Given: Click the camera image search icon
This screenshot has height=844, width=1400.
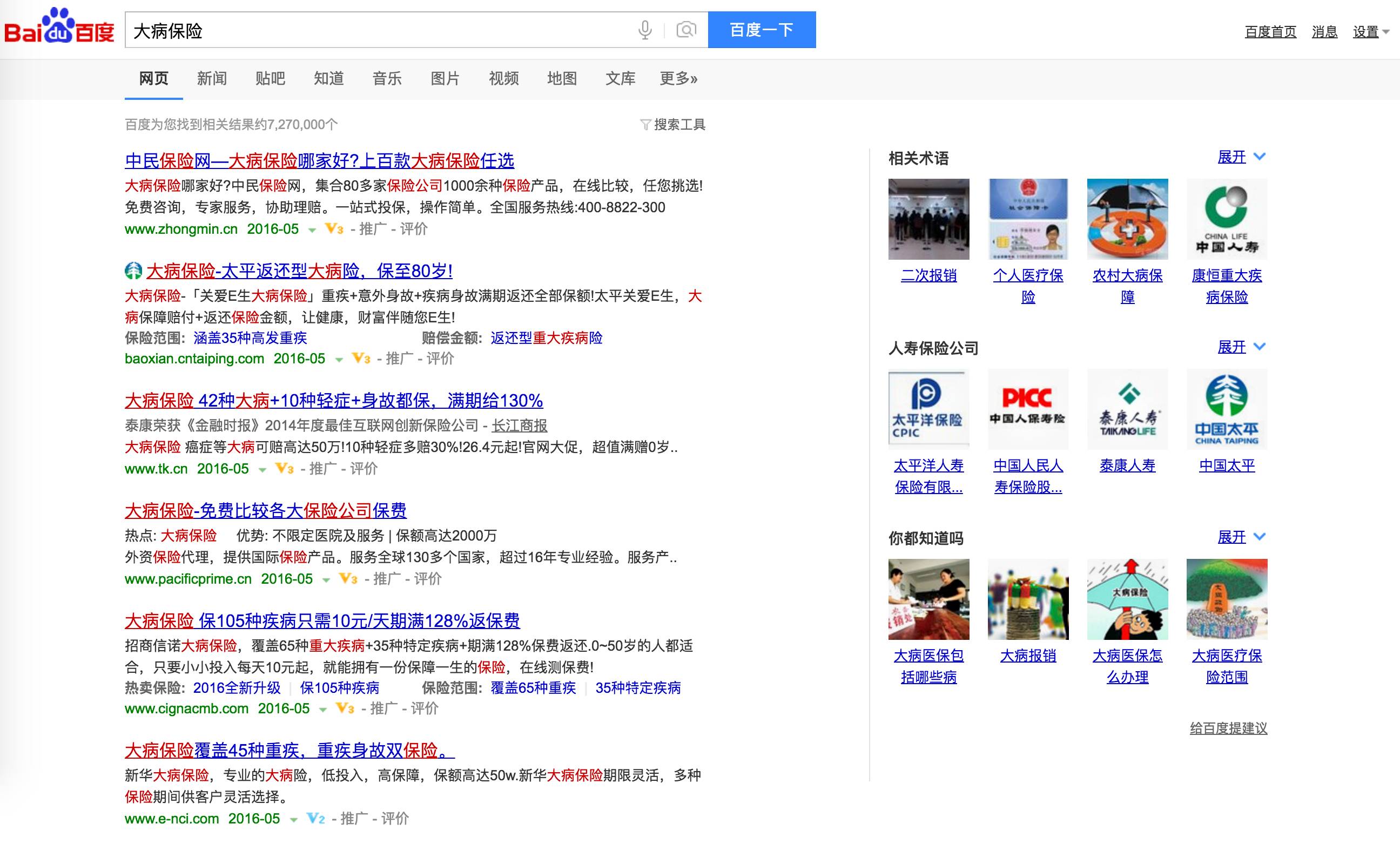Looking at the screenshot, I should pos(686,30).
